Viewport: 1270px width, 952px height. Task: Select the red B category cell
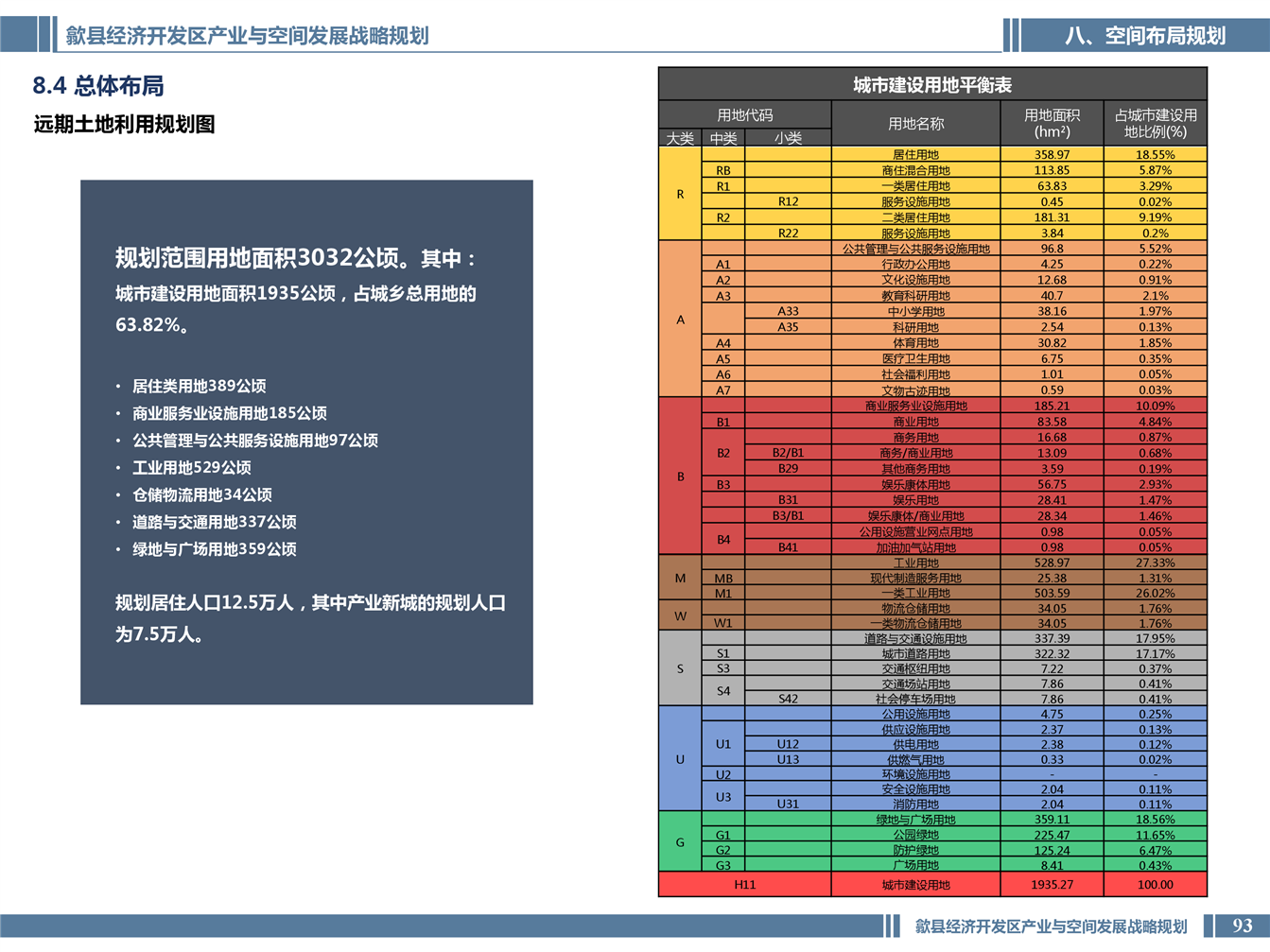[680, 476]
